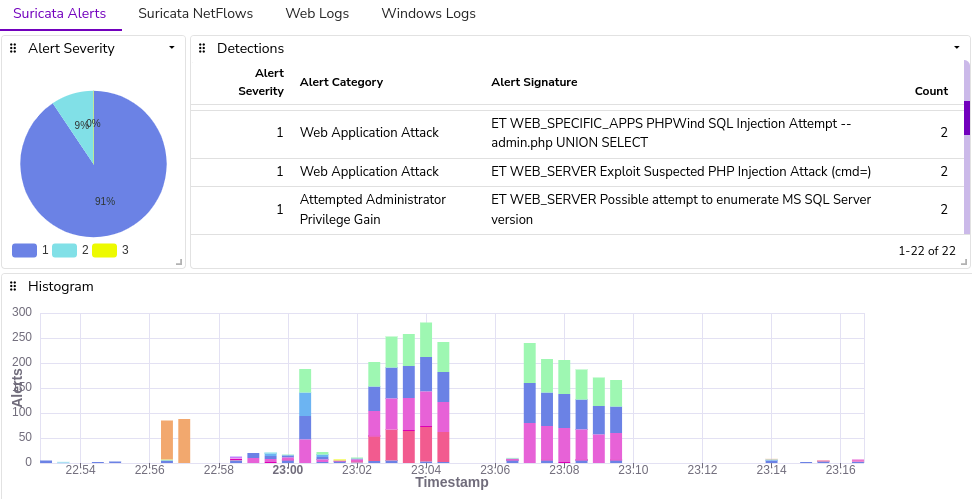This screenshot has height=499, width=972.
Task: Open the Alert Severity panel dropdown menu
Action: tap(172, 48)
